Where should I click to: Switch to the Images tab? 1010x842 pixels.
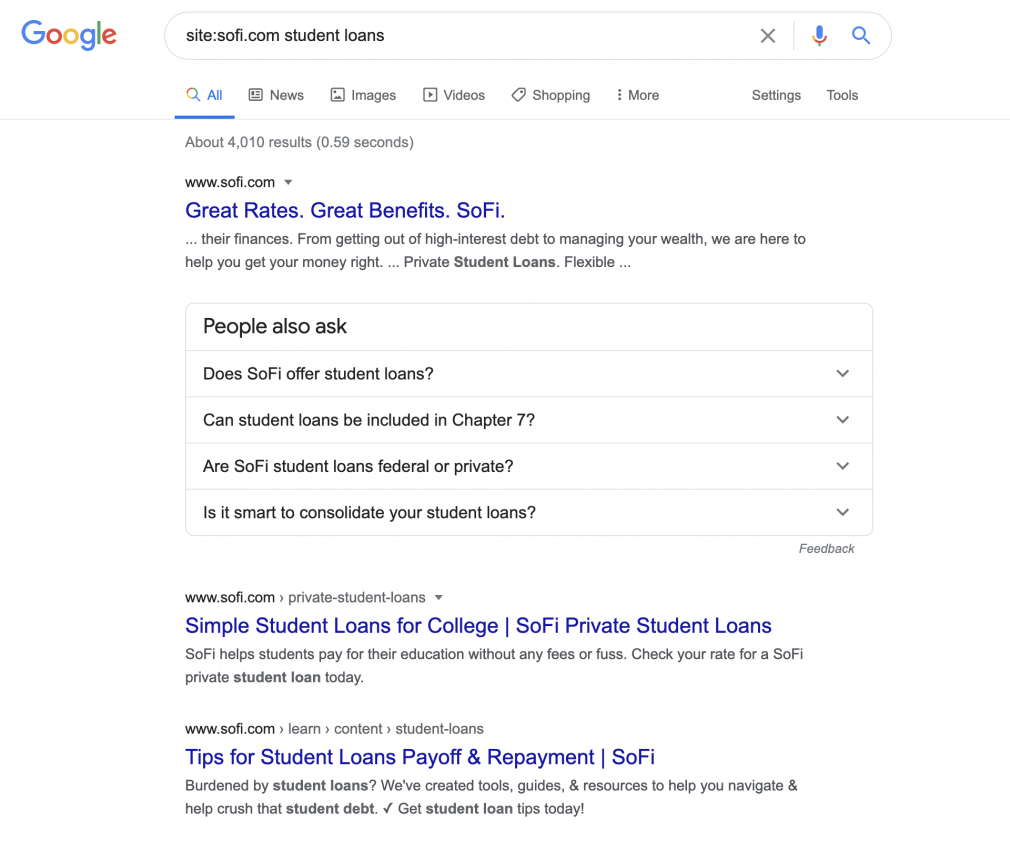coord(363,95)
